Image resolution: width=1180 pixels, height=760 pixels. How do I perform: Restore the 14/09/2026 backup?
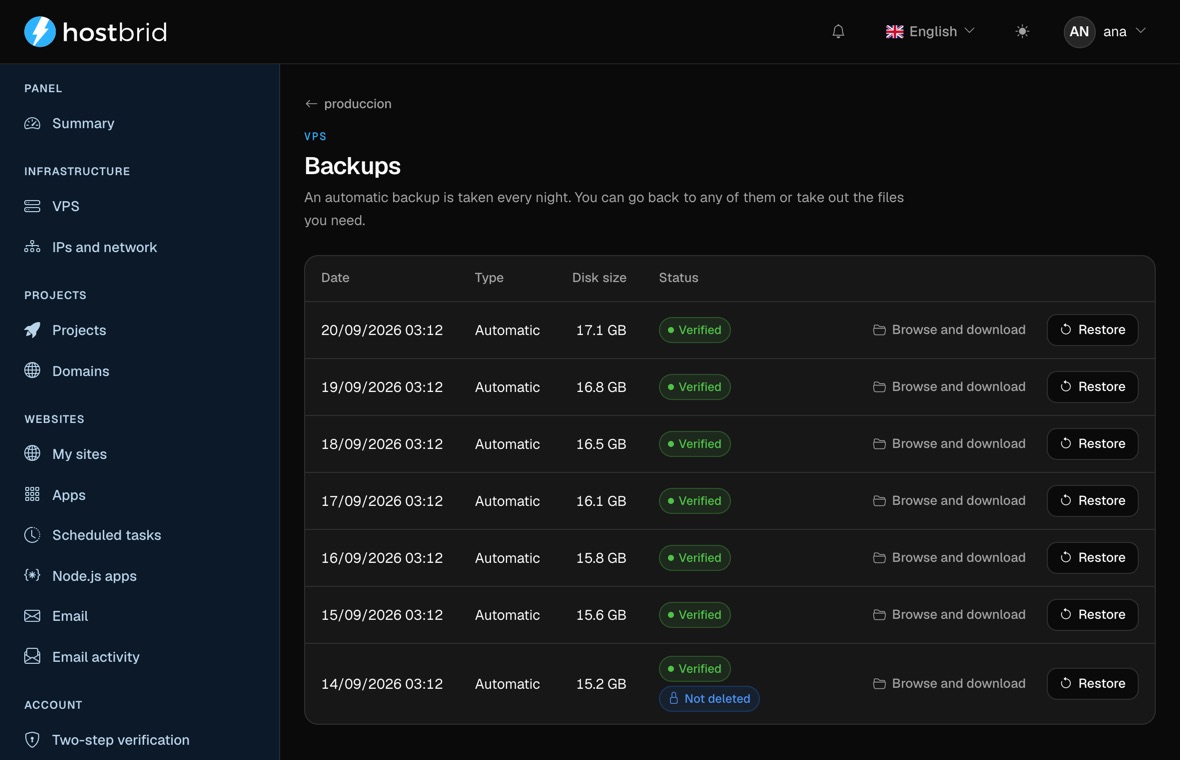(1092, 683)
